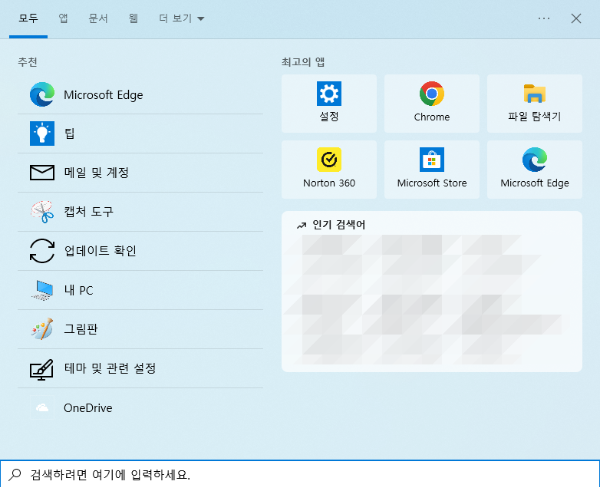This screenshot has height=487, width=600.
Task: Click the update check refresh arrows icon
Action: coord(42,251)
